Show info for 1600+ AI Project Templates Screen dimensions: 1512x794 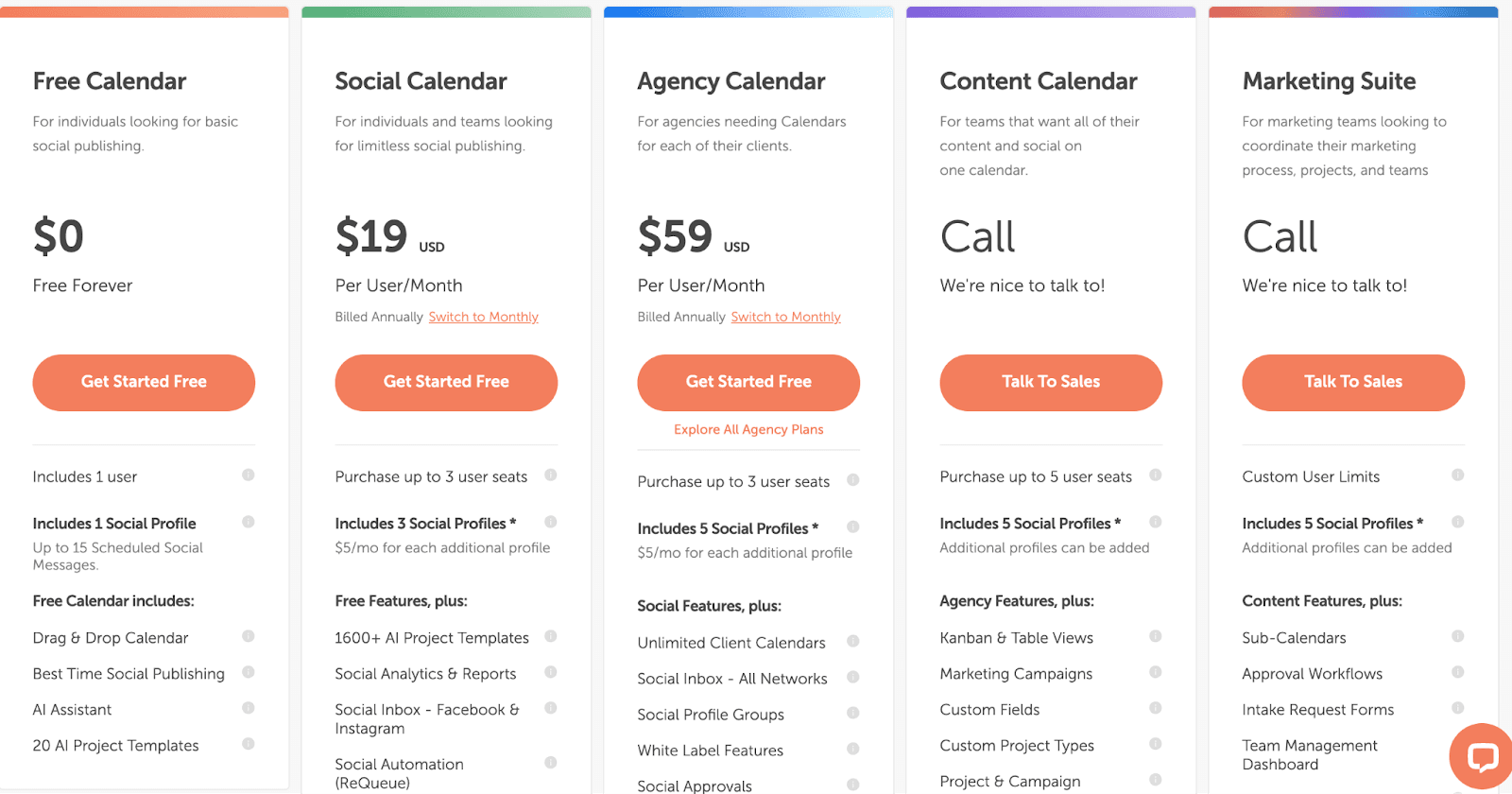(551, 636)
